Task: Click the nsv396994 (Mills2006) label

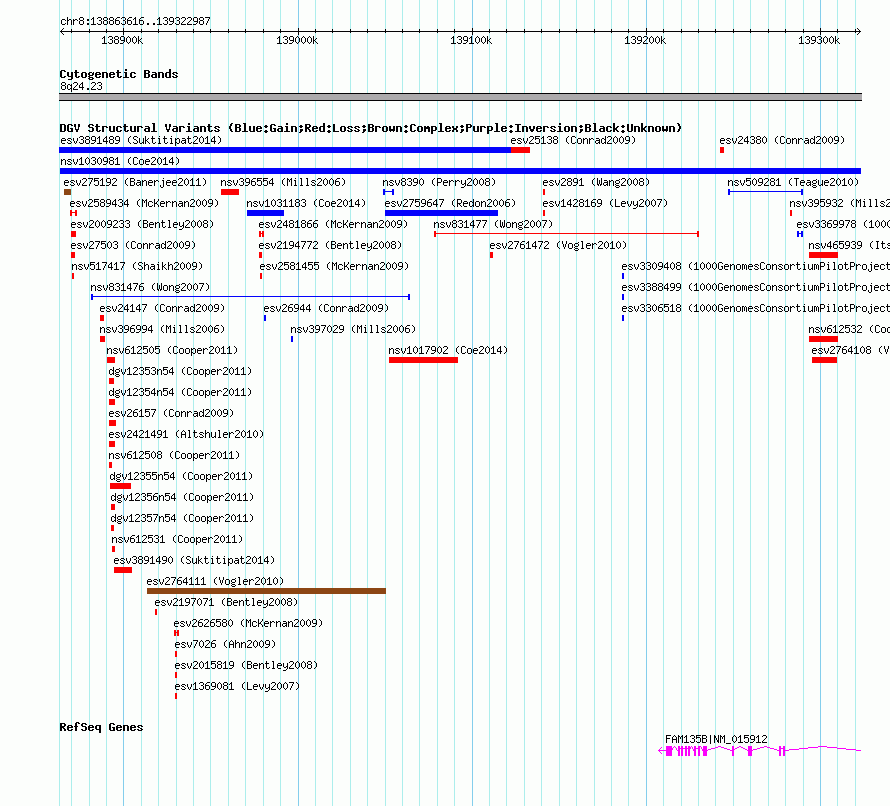Action: tap(162, 329)
